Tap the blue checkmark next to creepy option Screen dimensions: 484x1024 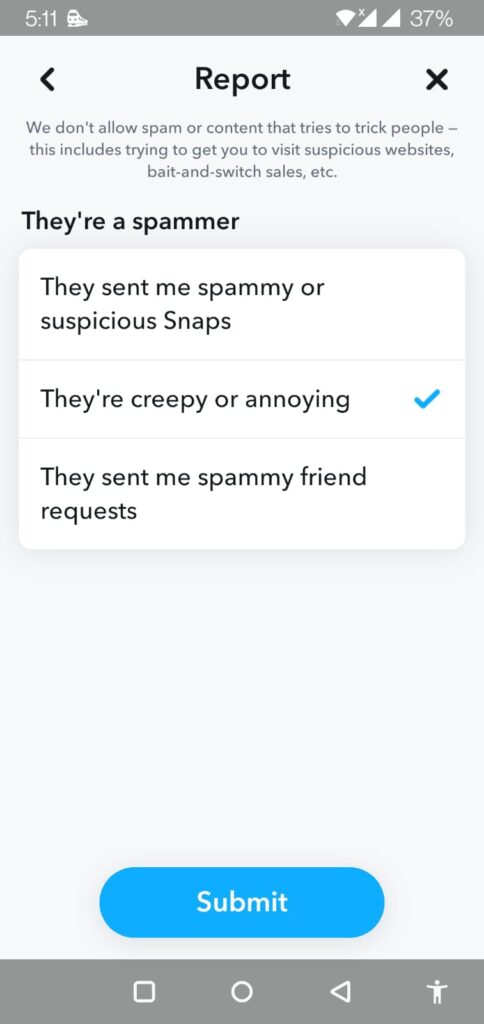[427, 398]
